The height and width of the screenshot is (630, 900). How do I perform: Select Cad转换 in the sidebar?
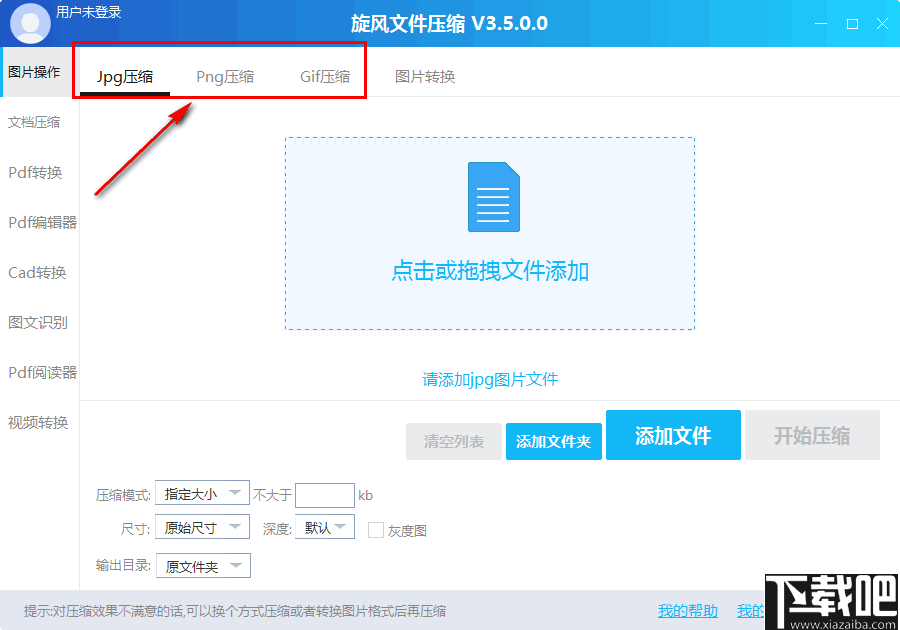pyautogui.click(x=37, y=272)
